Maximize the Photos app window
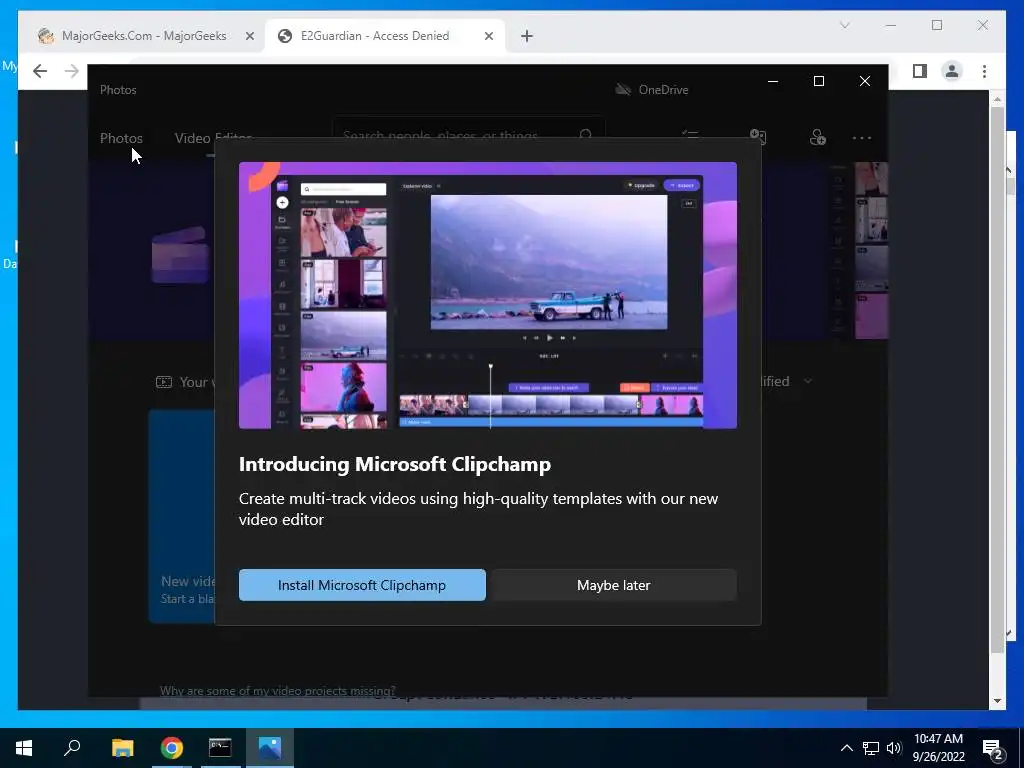Viewport: 1024px width, 768px height. (x=819, y=81)
